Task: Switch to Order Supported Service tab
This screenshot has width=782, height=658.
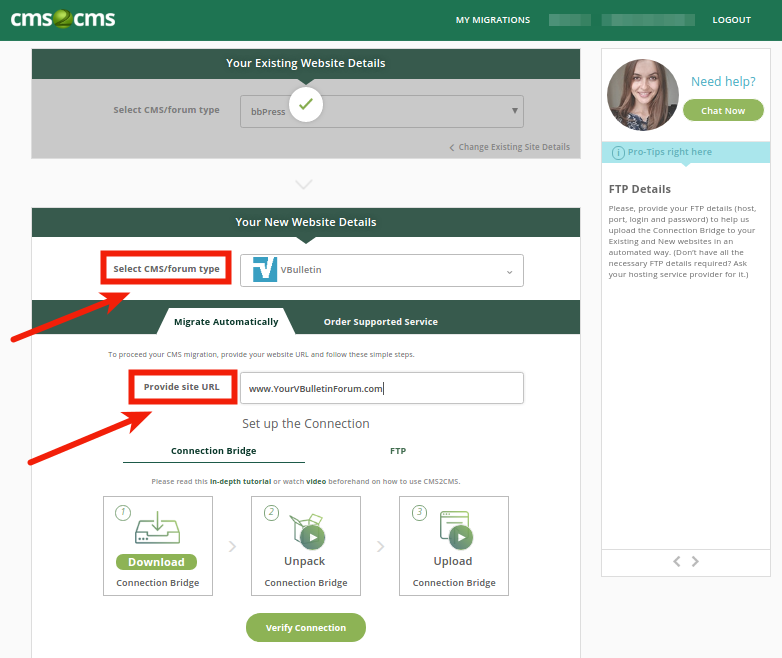Action: coord(381,322)
